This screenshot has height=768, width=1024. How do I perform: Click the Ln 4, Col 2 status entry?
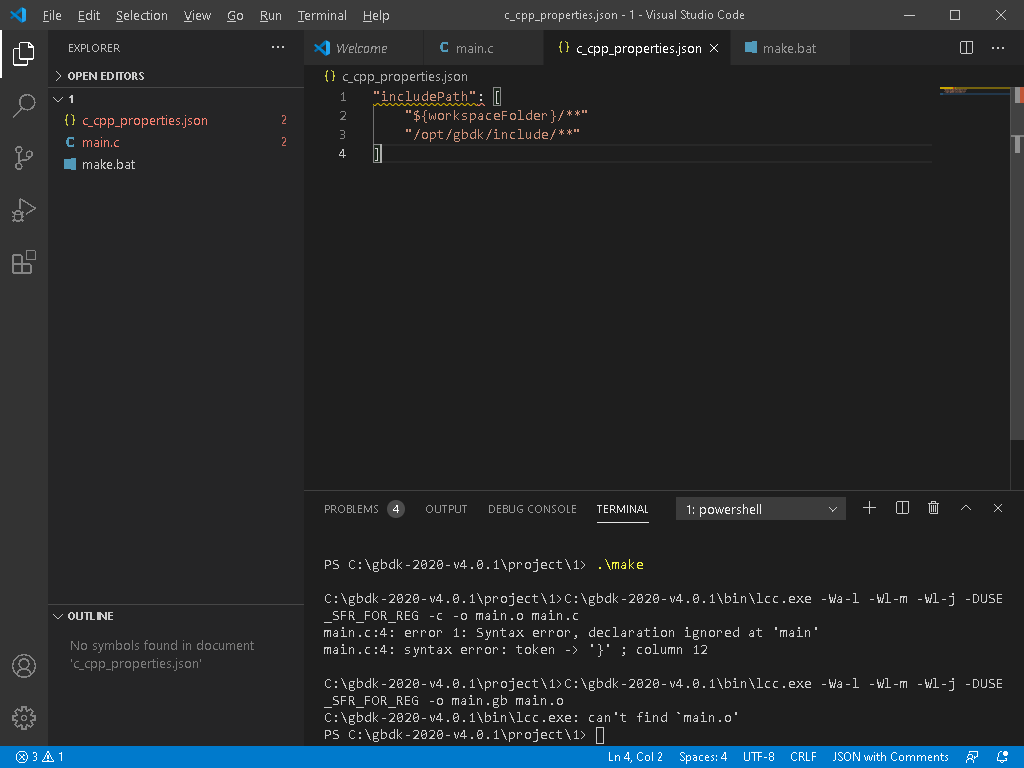[635, 757]
